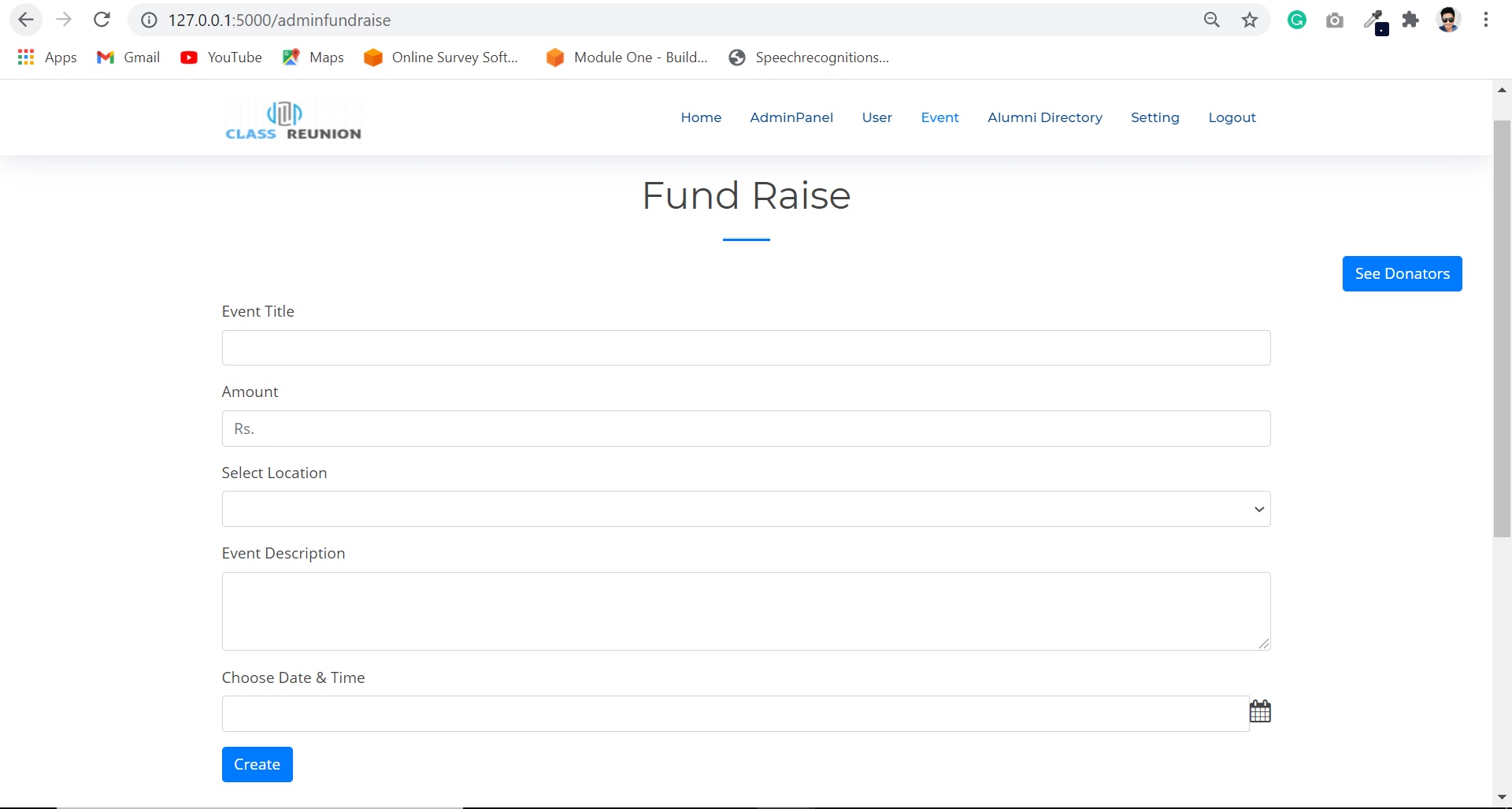Grab the Event Description resize handle
This screenshot has height=809, width=1512.
click(1264, 644)
